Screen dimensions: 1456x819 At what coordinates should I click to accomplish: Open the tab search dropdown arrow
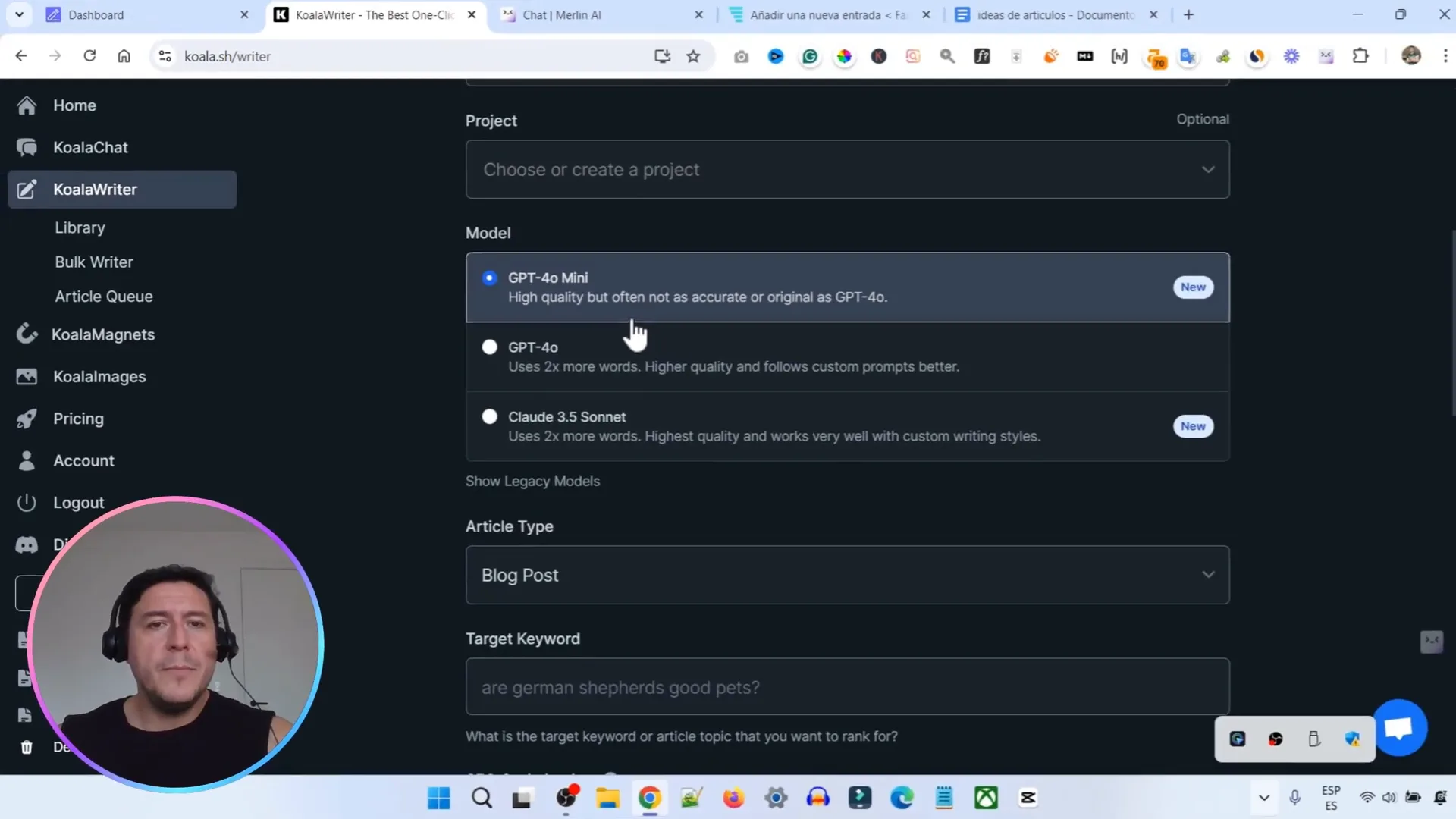tap(19, 14)
